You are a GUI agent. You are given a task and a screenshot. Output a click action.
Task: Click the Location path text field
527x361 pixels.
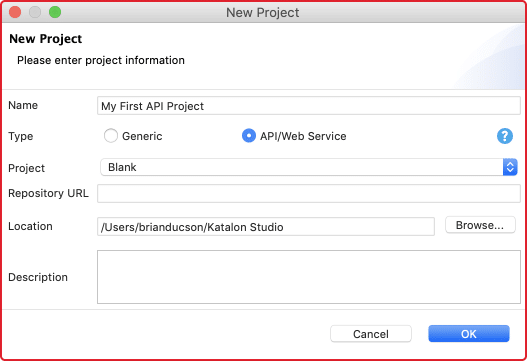266,227
